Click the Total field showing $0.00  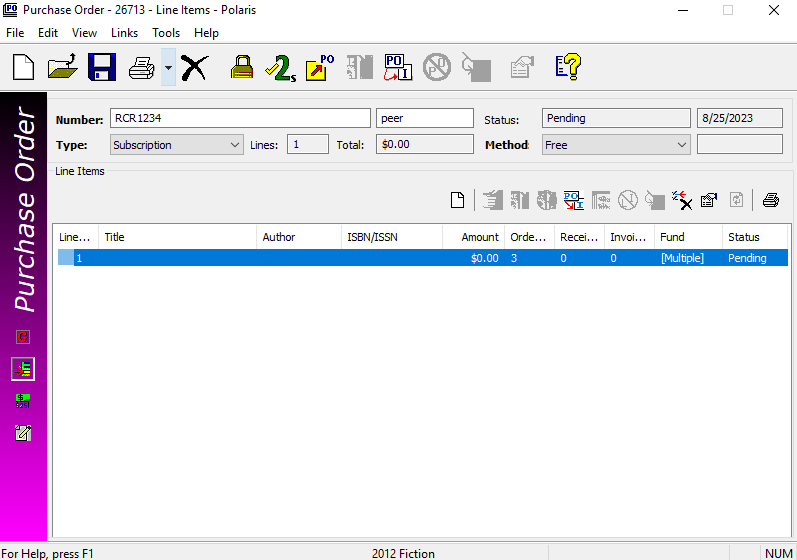(x=425, y=144)
